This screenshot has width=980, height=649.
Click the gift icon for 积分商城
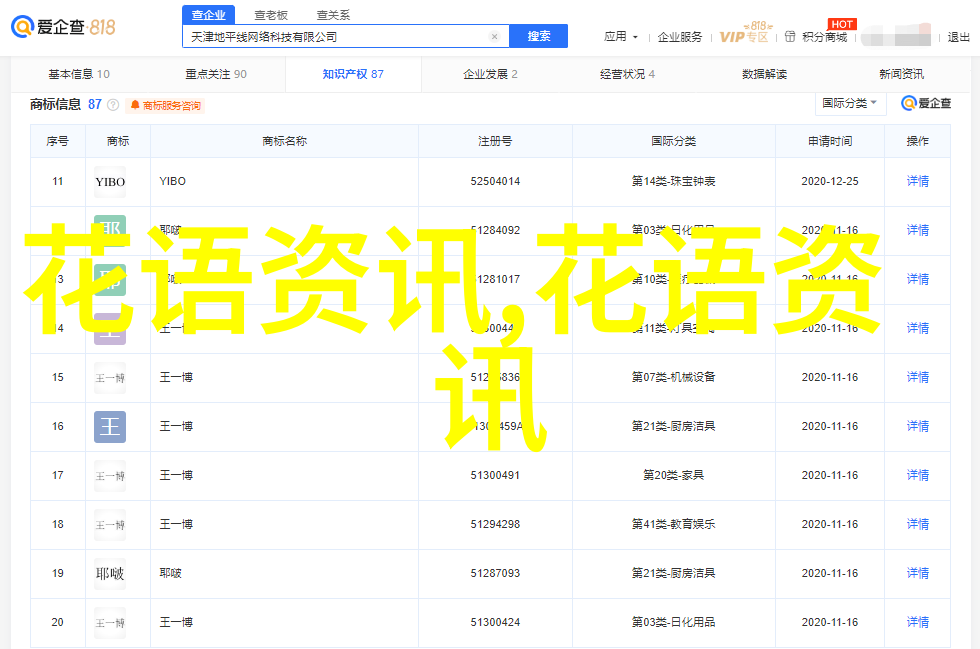point(791,37)
